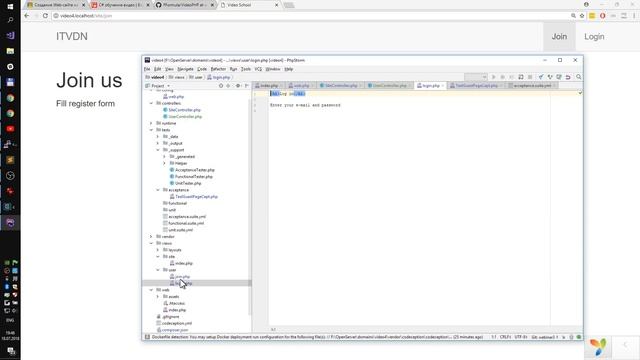This screenshot has height=360, width=640.
Task: Select acceptance.suite.yml in the project tree
Action: click(x=187, y=217)
